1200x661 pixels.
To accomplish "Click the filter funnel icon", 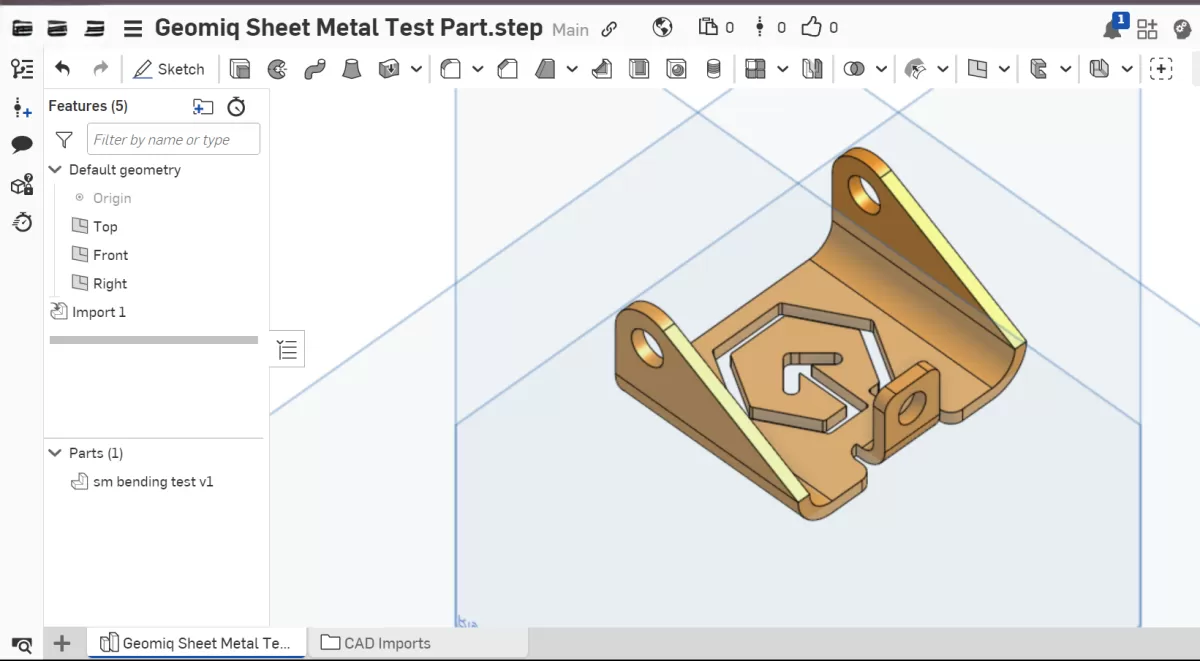I will coord(64,140).
